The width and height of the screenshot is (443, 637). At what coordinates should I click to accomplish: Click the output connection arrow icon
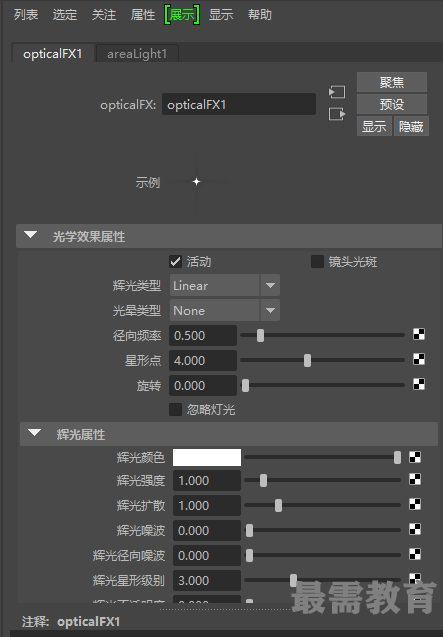[x=337, y=114]
